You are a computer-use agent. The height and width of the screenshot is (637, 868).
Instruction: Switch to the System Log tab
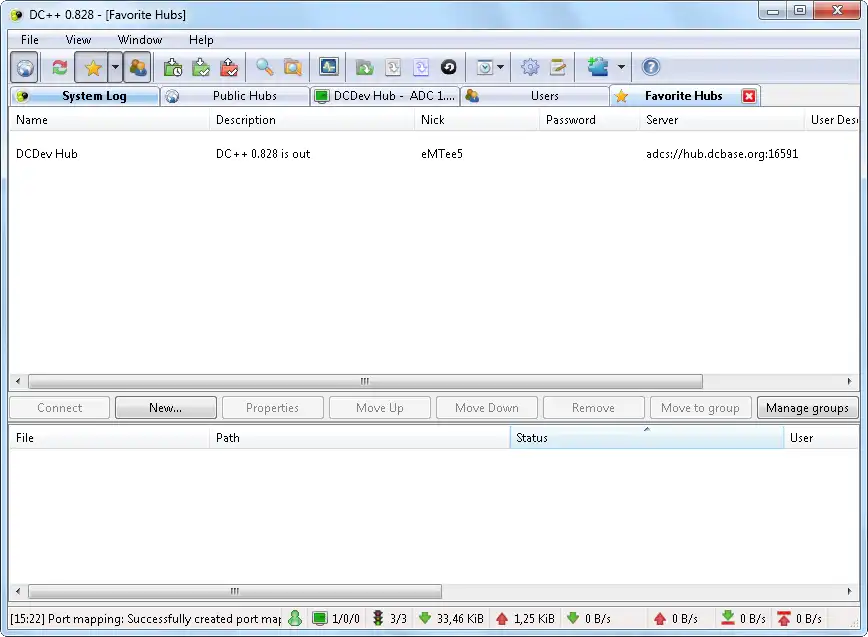[x=85, y=96]
